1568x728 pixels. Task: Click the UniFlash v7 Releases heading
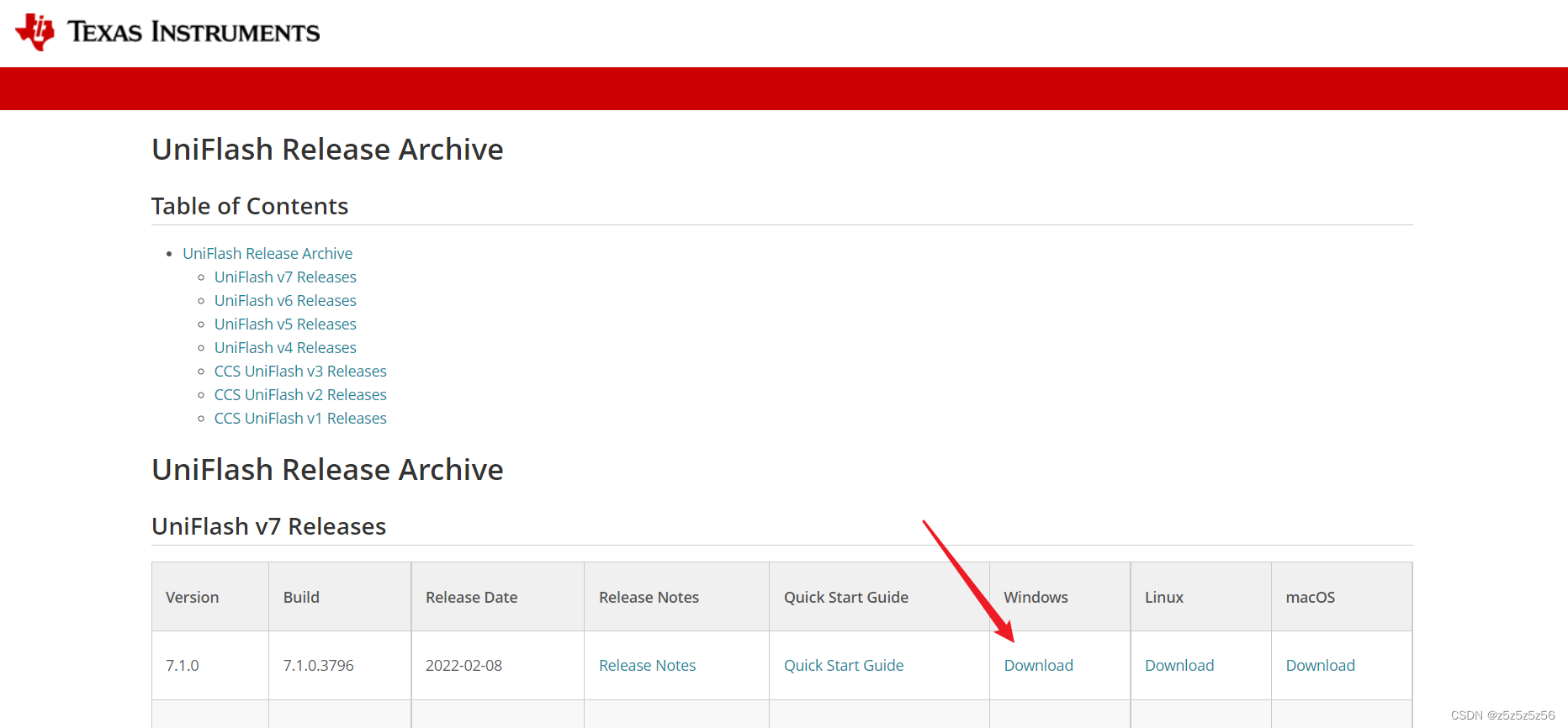click(x=268, y=526)
